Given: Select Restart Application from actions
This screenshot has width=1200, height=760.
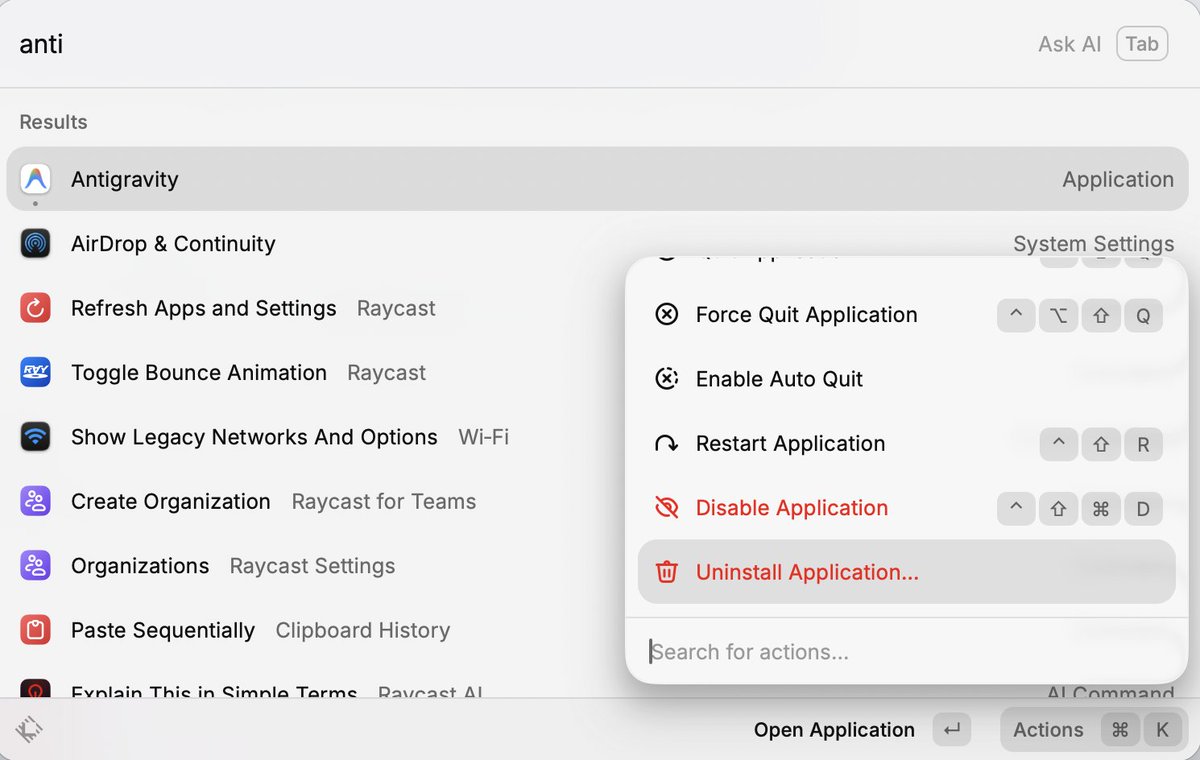Looking at the screenshot, I should coord(906,443).
